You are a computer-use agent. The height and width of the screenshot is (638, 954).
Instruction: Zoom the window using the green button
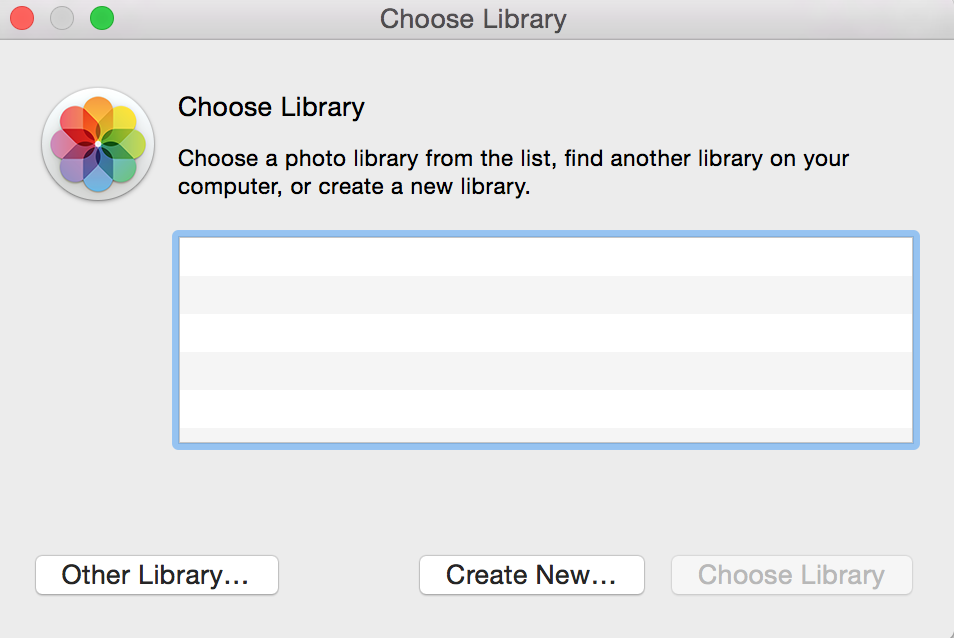[x=101, y=18]
